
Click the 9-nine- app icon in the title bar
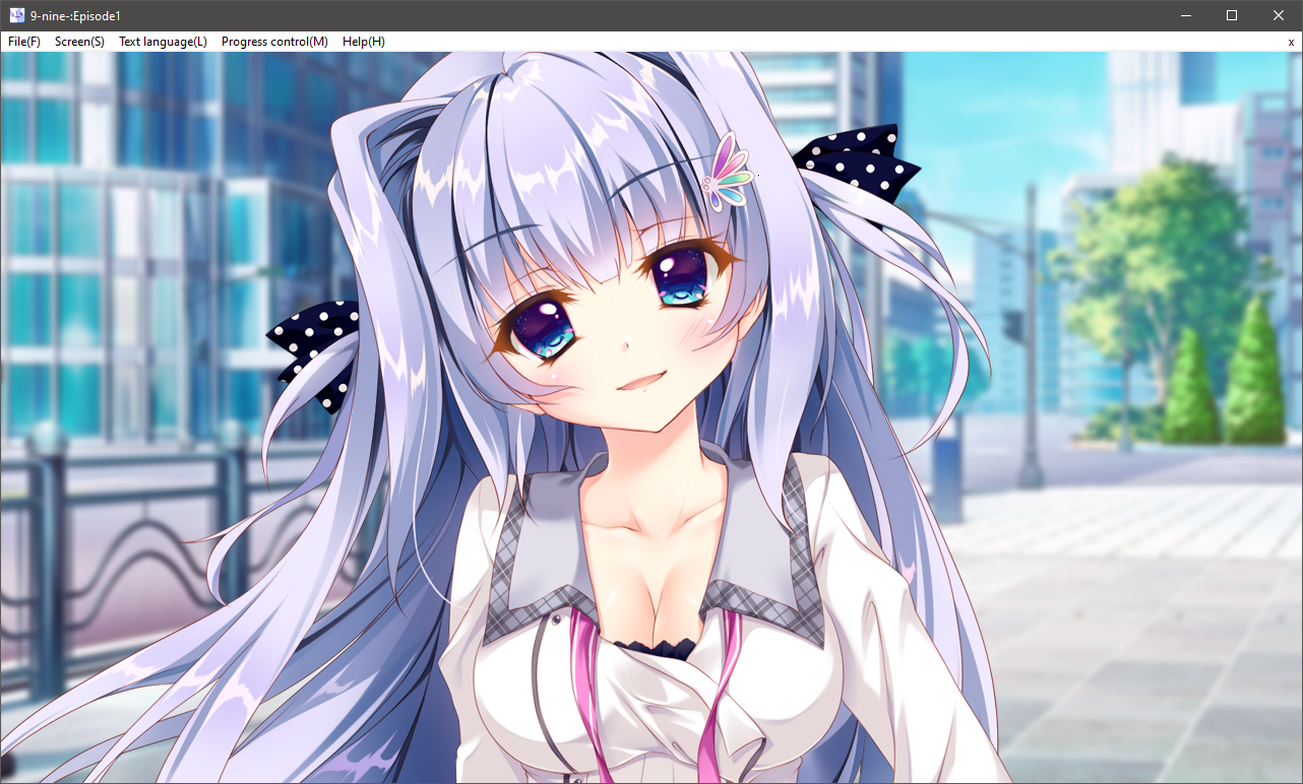17,16
